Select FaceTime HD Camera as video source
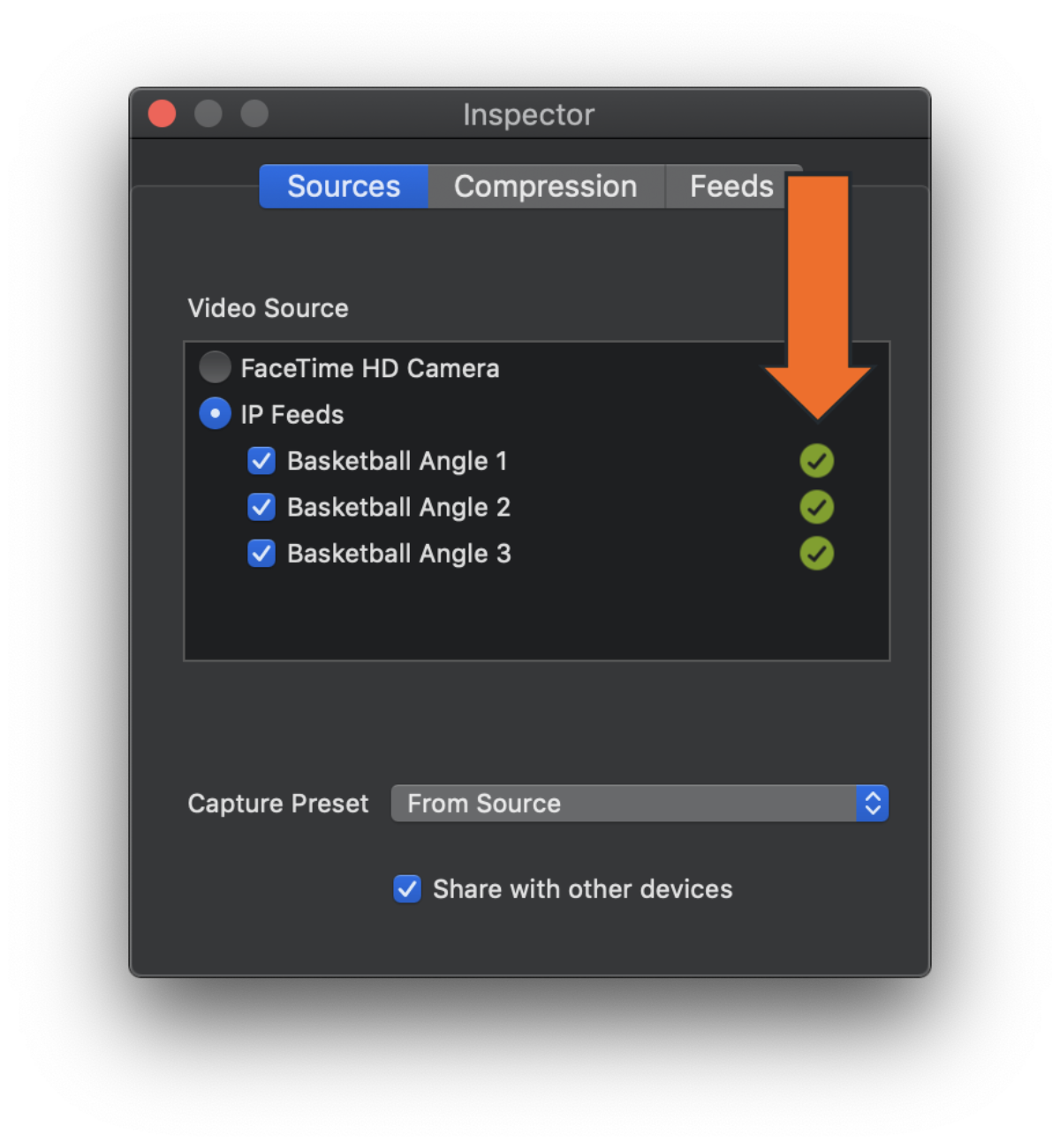The image size is (1060, 1148). click(215, 367)
